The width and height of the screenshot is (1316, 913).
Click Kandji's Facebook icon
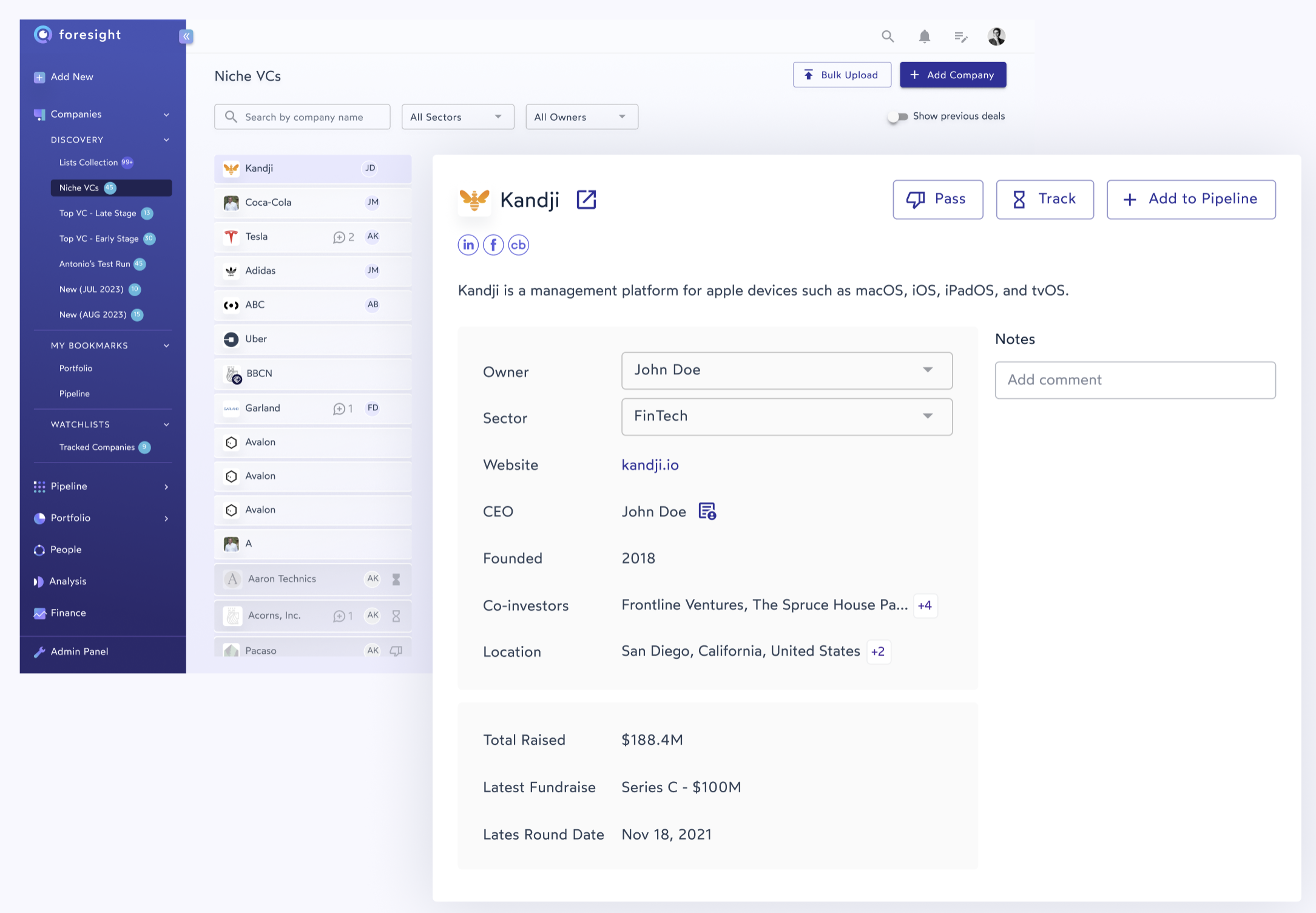click(493, 245)
